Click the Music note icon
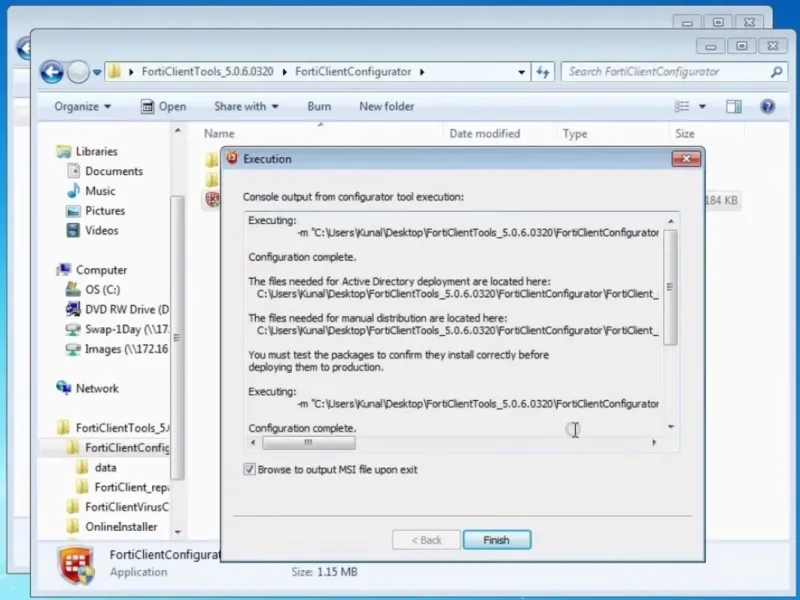This screenshot has height=600, width=800. coord(73,191)
